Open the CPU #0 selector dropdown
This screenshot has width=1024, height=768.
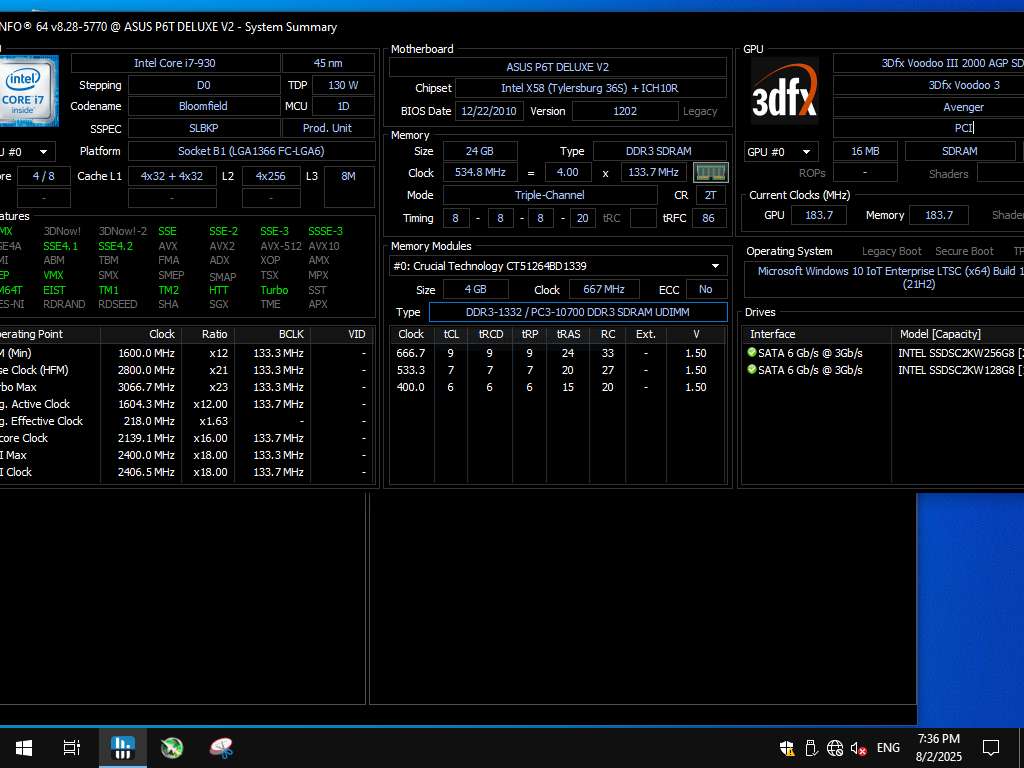[27, 152]
